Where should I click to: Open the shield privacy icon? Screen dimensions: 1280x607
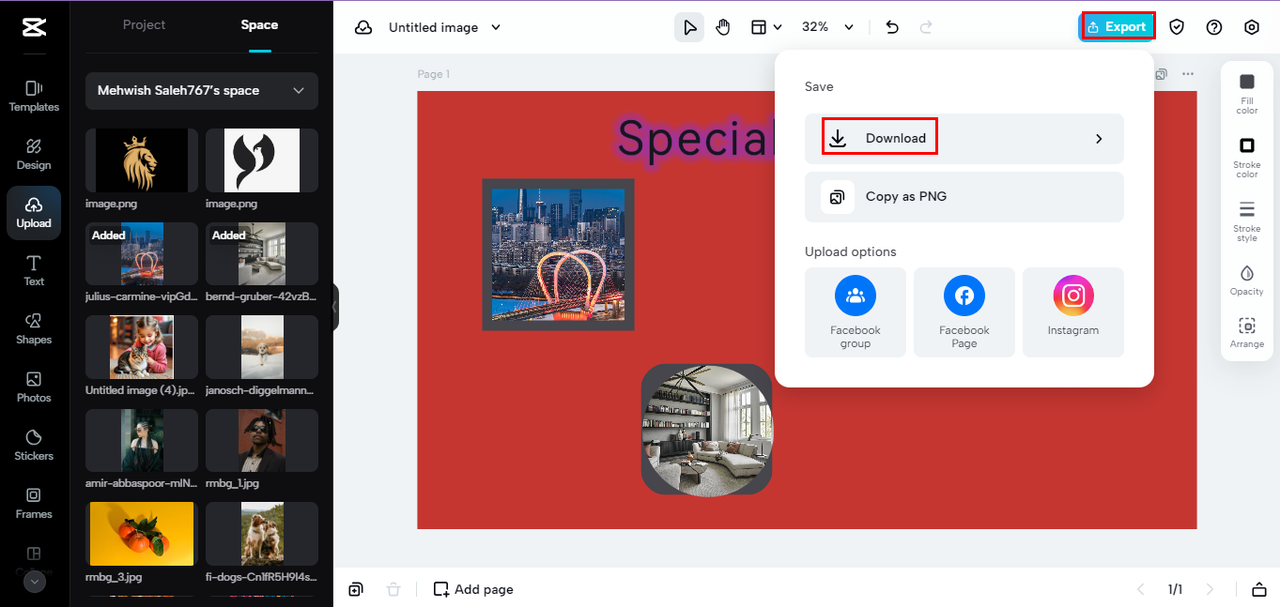pos(1177,27)
